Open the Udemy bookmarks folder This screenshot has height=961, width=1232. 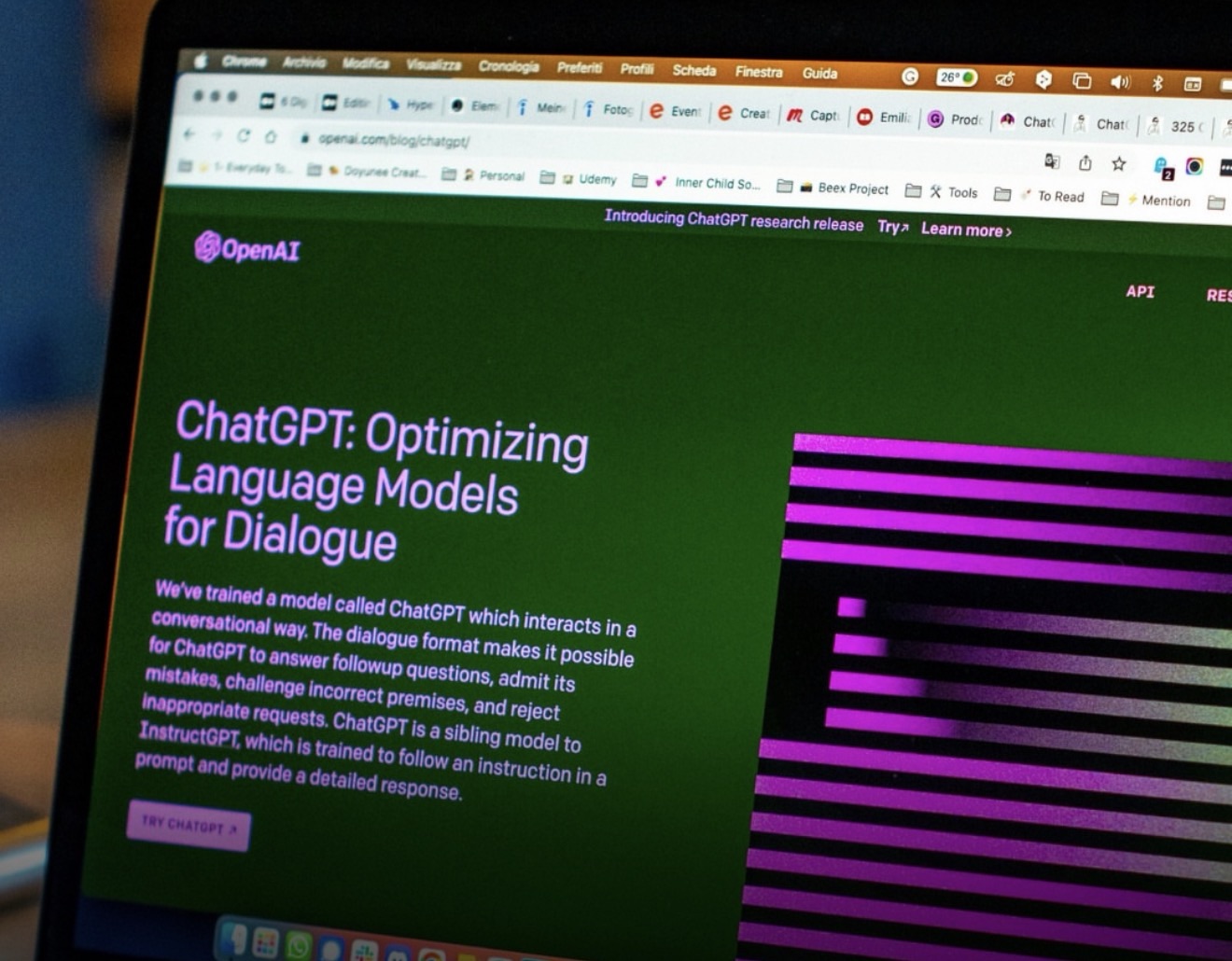coord(579,178)
